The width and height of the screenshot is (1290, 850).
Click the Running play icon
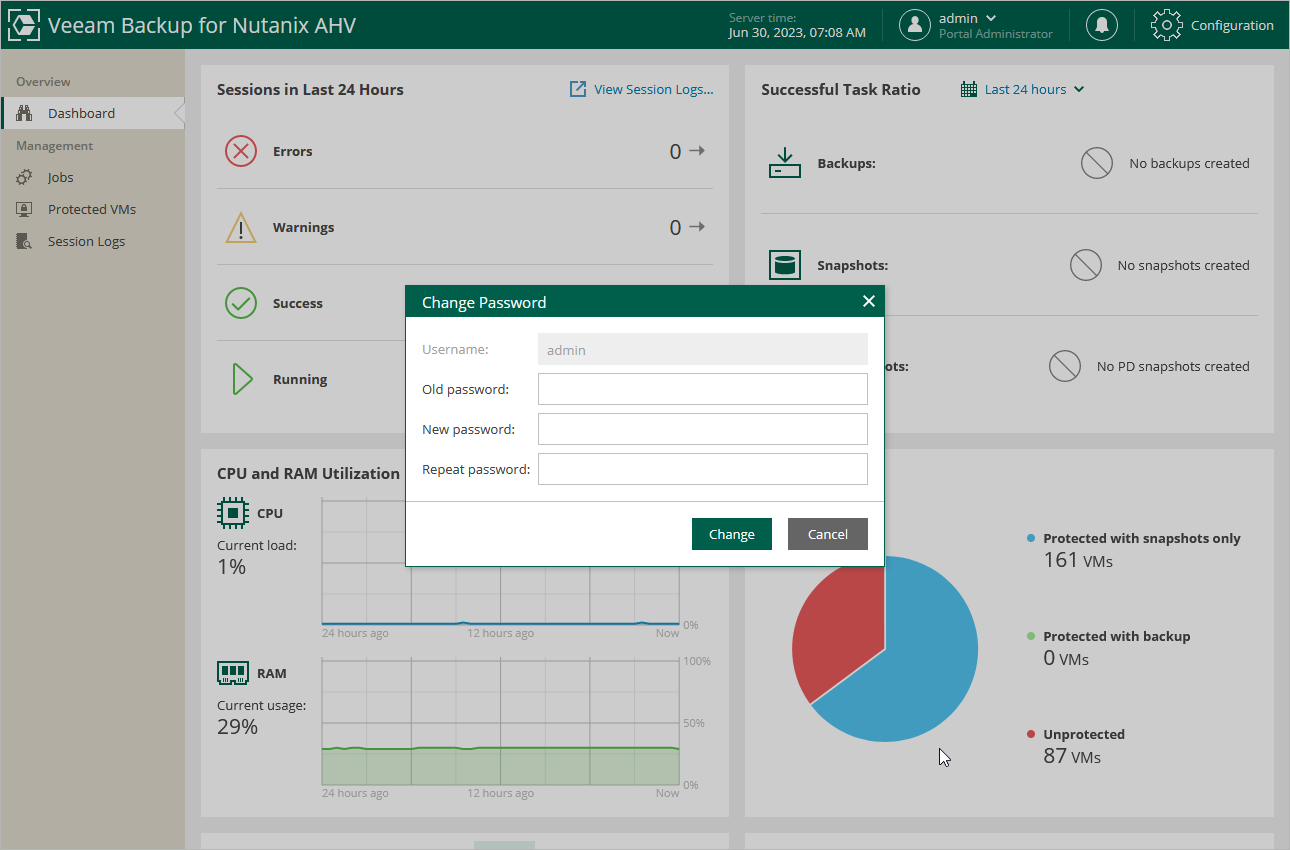[x=241, y=379]
